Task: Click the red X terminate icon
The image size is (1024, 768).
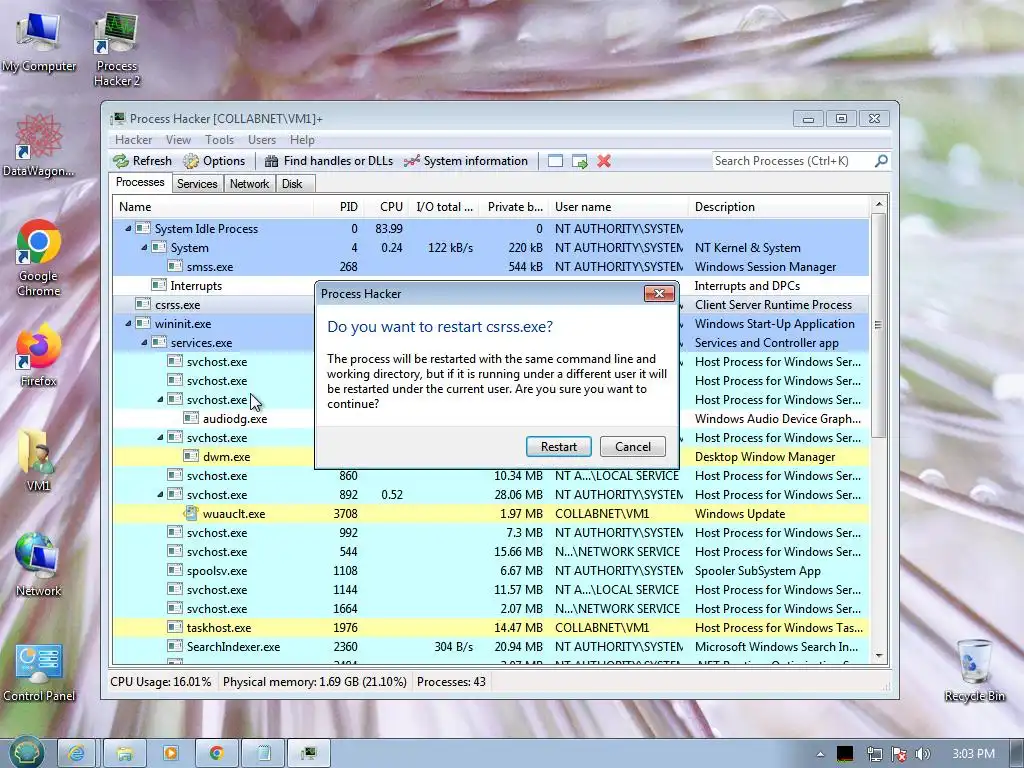Action: [604, 161]
